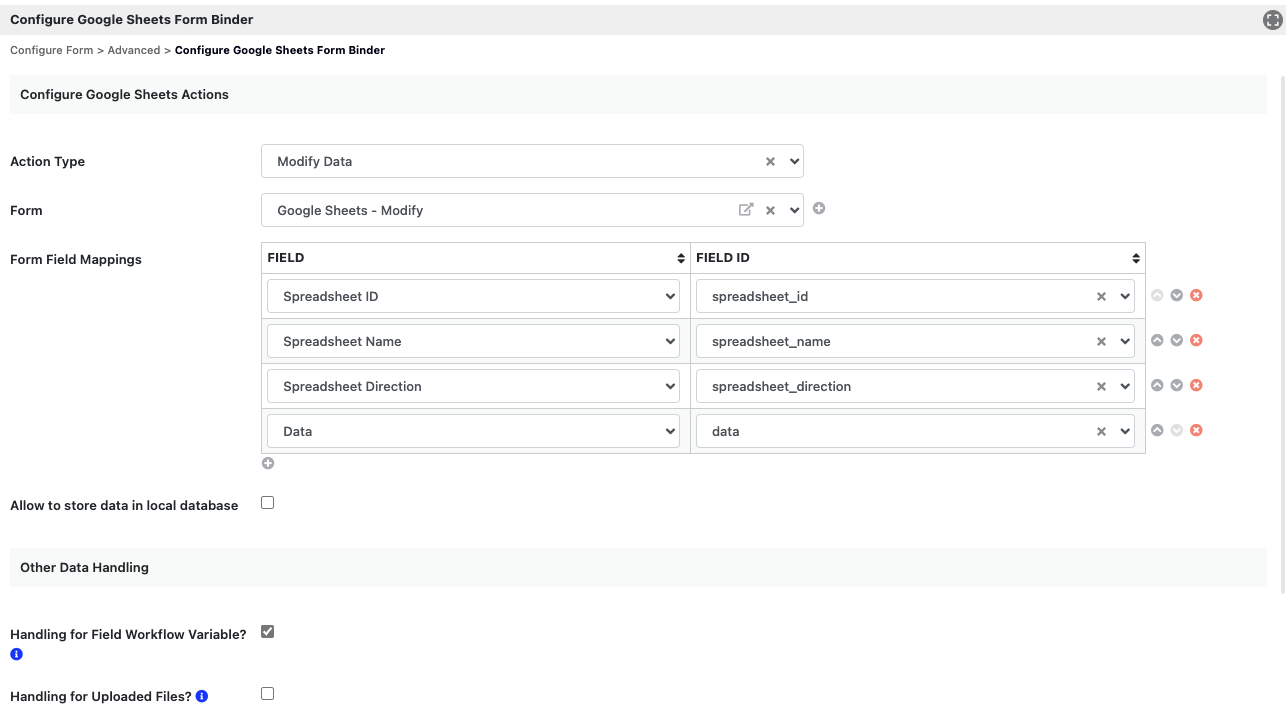The width and height of the screenshot is (1286, 727).
Task: Delete the Spreadsheet Name mapping row
Action: (x=1196, y=340)
